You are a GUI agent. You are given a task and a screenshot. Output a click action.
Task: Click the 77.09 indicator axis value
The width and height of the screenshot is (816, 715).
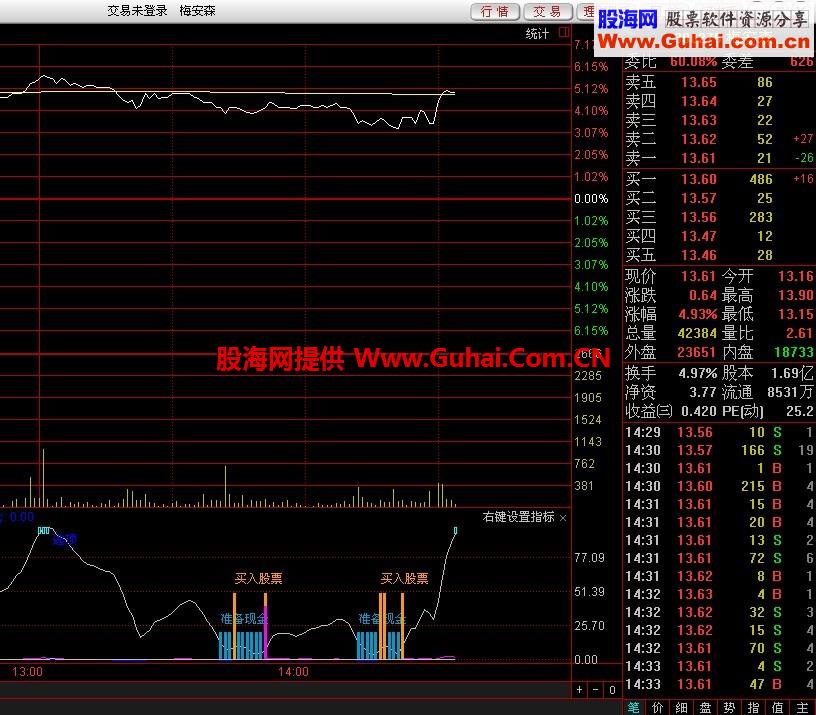tap(590, 558)
